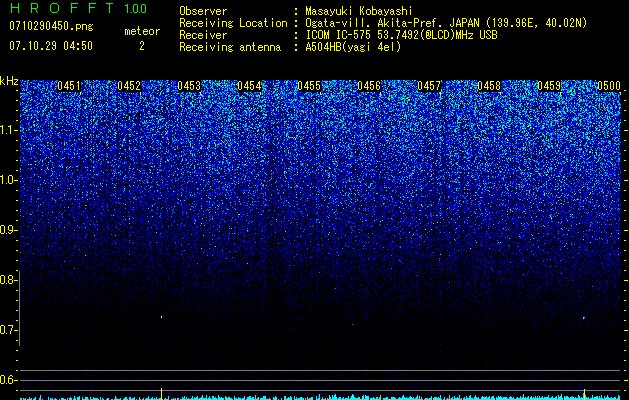Click the 1.0 kHz axis label
Screen dimensions: 629x400
(x=7, y=181)
